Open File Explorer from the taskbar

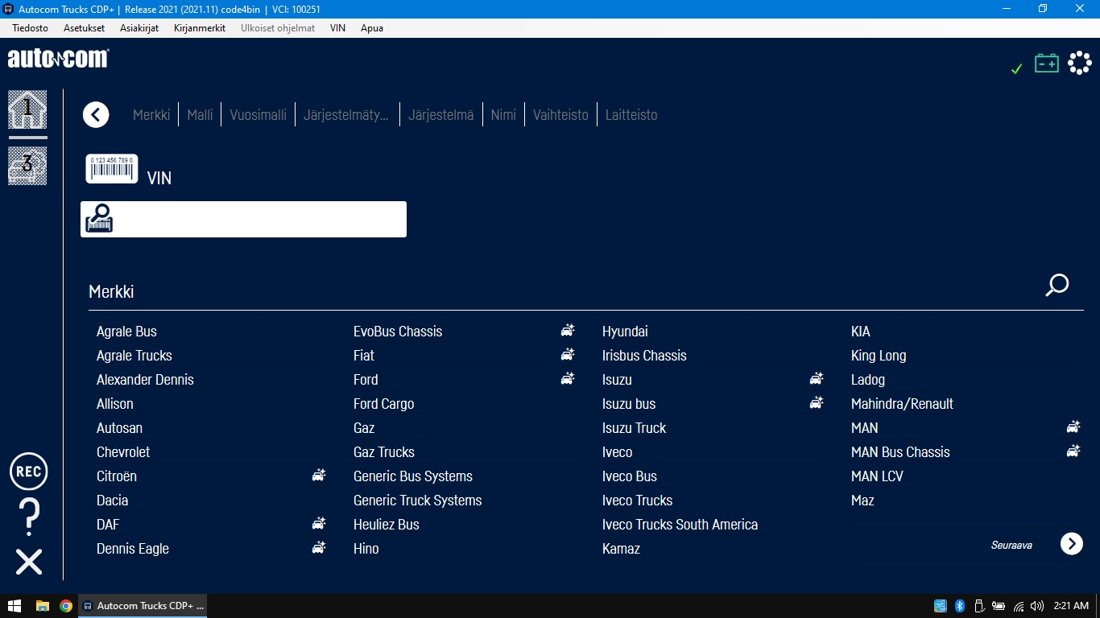pyautogui.click(x=42, y=605)
